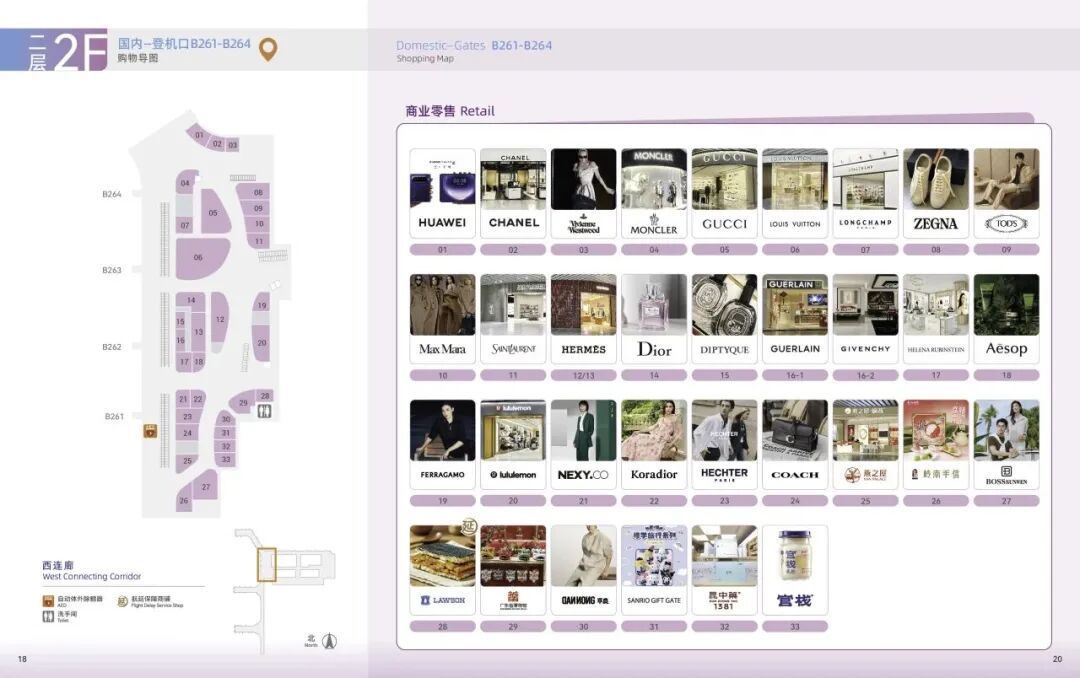The height and width of the screenshot is (678, 1080).
Task: Select store area 06 on the floor map
Action: point(200,258)
